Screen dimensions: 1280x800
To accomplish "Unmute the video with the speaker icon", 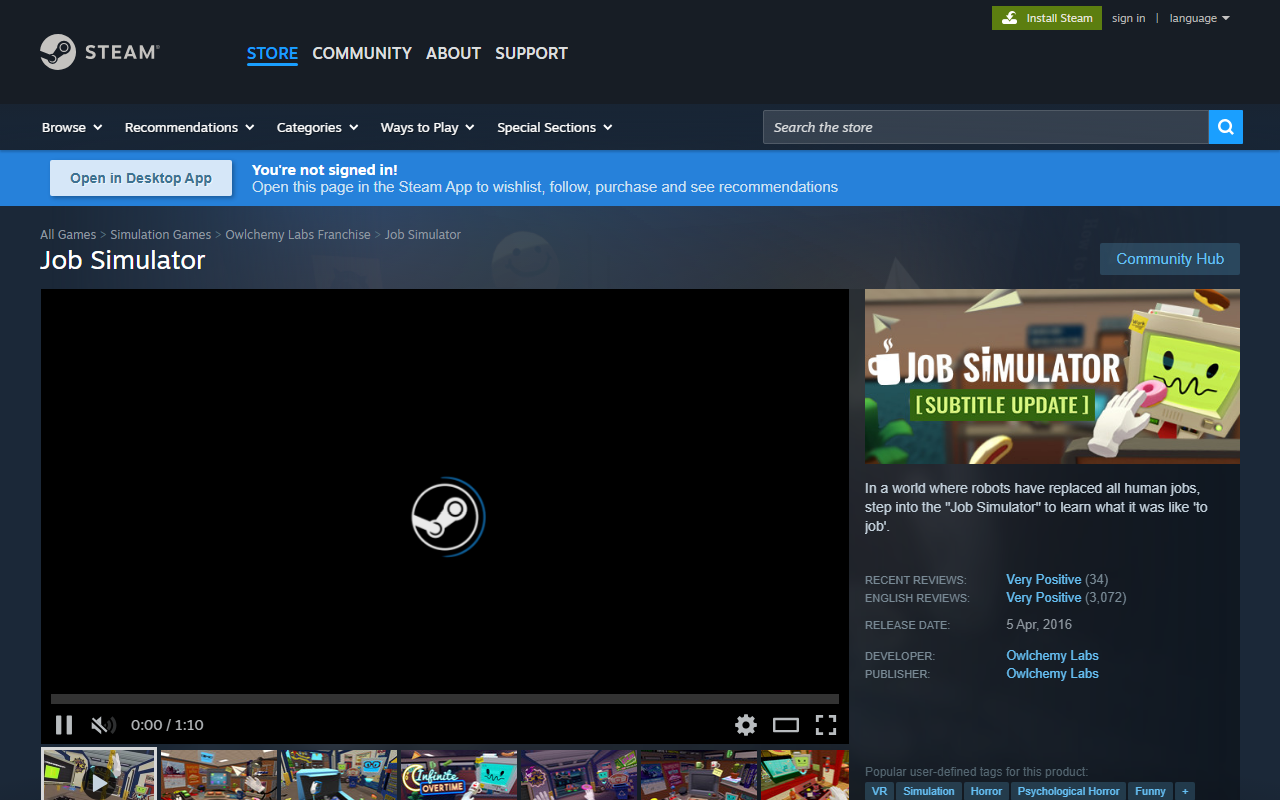I will coord(103,725).
